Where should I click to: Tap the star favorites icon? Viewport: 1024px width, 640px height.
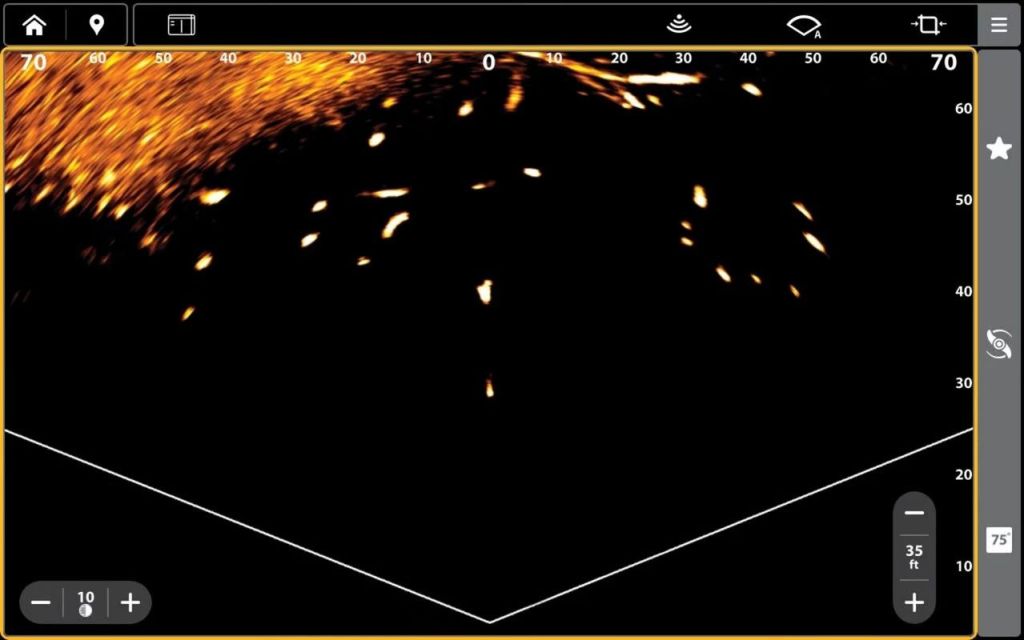tap(999, 149)
